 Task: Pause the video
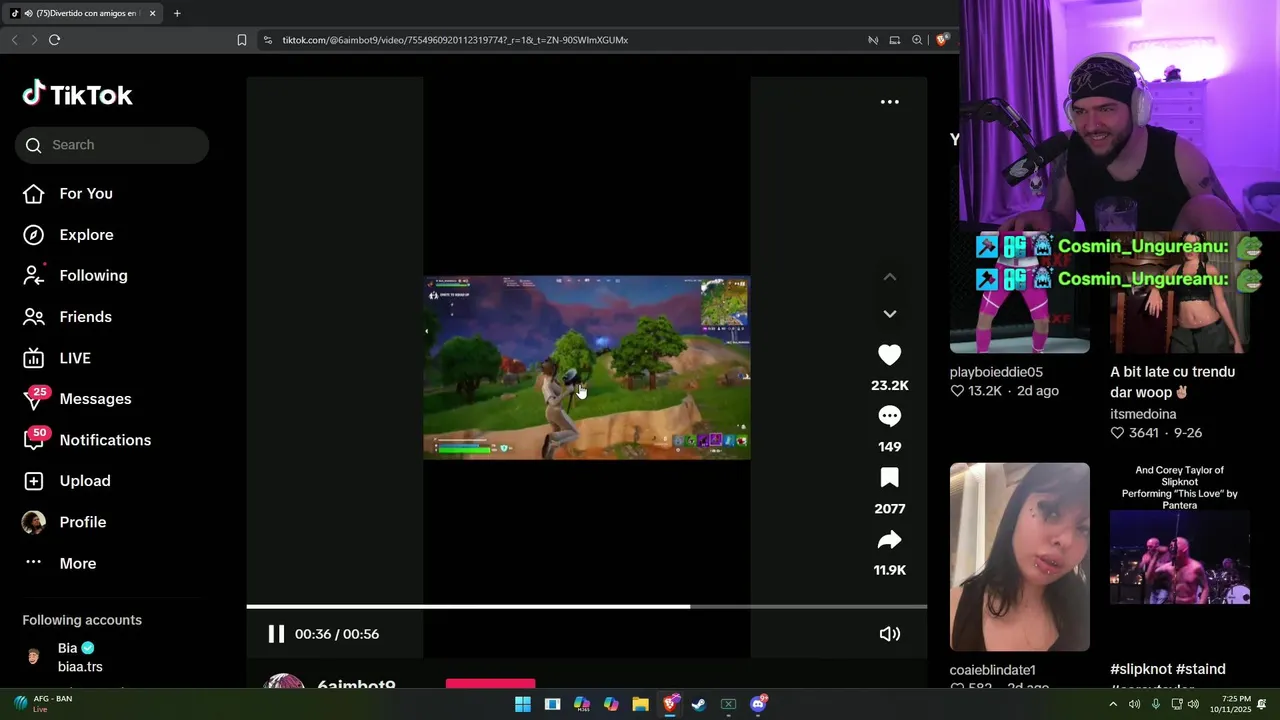(x=276, y=634)
